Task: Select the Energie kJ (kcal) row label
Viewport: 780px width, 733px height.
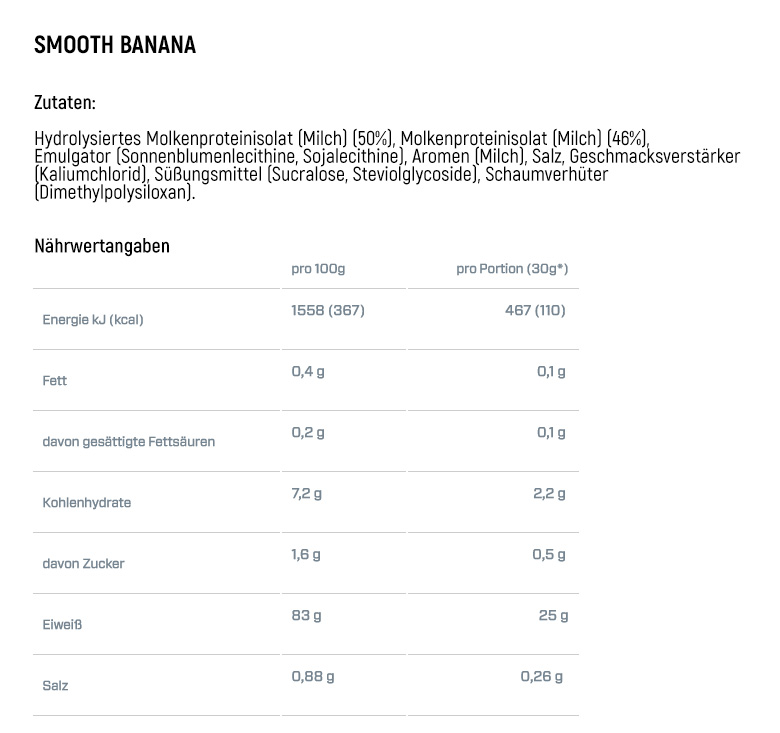Action: click(93, 319)
